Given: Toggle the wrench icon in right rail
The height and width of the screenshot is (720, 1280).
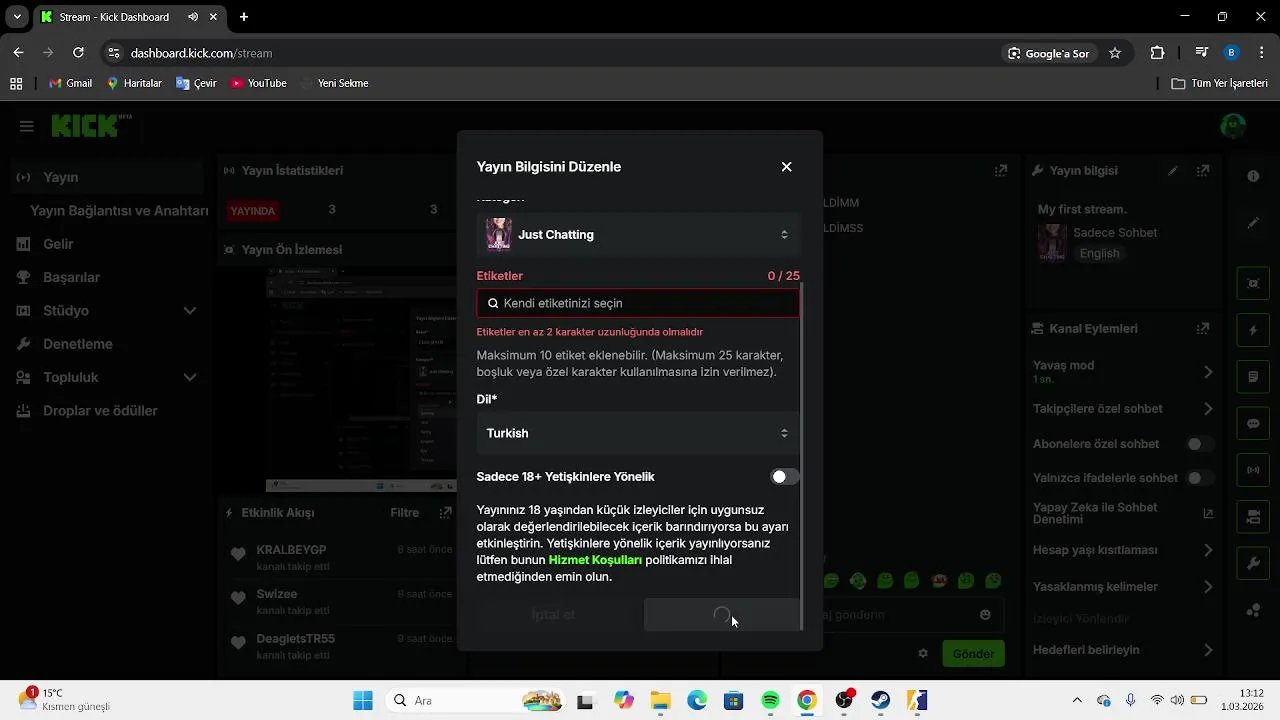Looking at the screenshot, I should (1253, 564).
